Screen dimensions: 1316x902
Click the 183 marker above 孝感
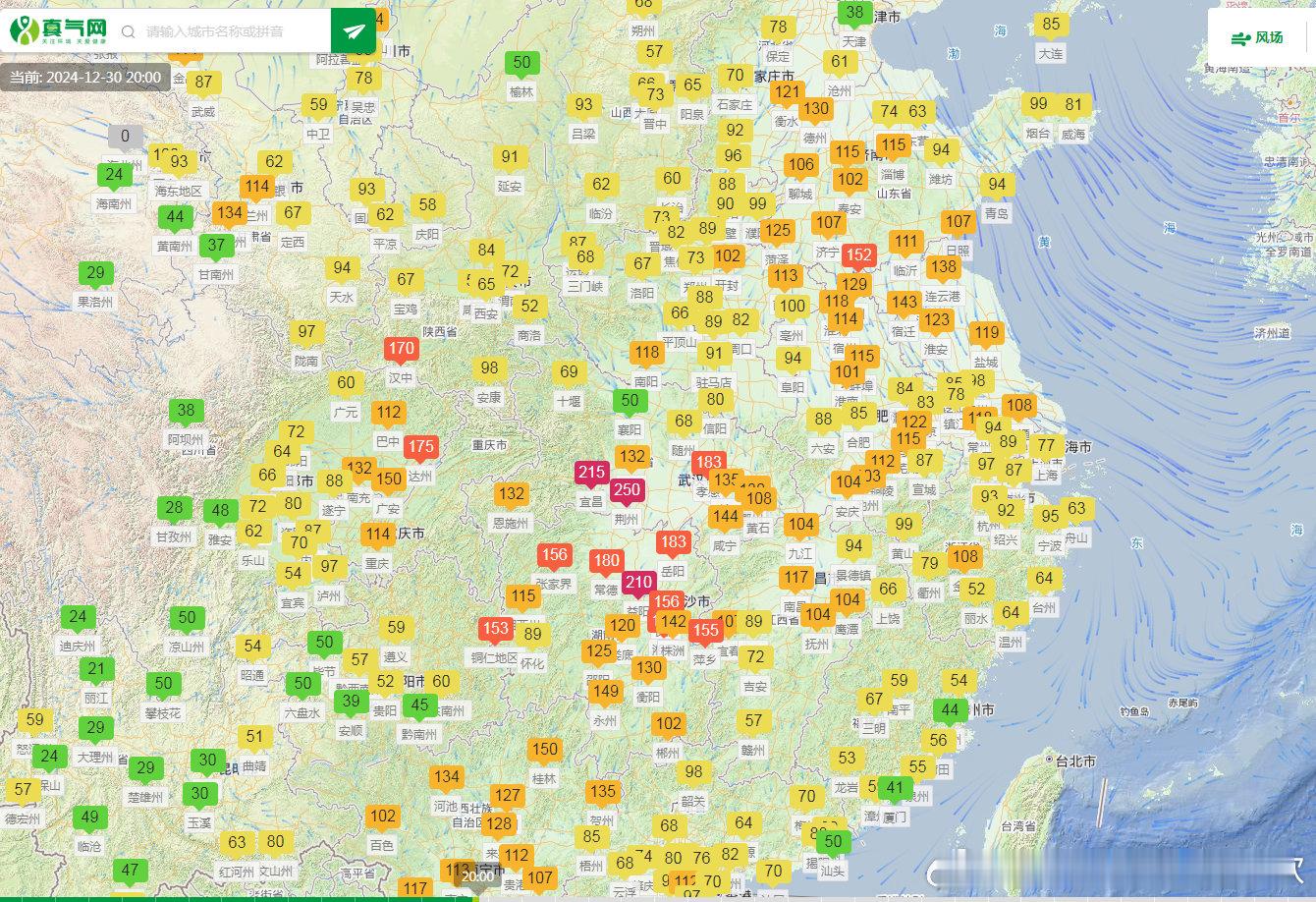(708, 462)
